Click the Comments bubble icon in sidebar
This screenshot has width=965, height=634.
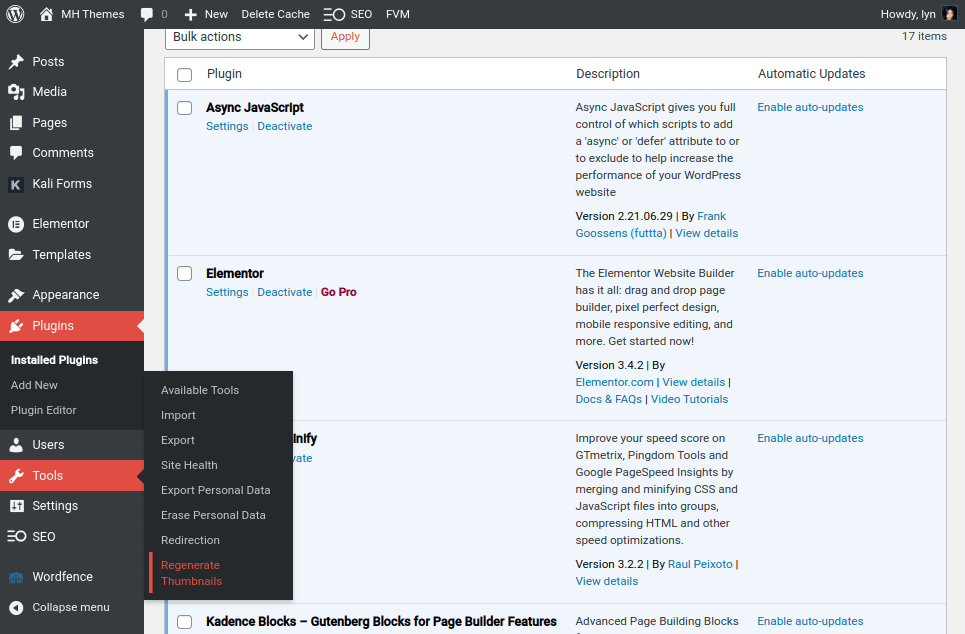[x=17, y=153]
